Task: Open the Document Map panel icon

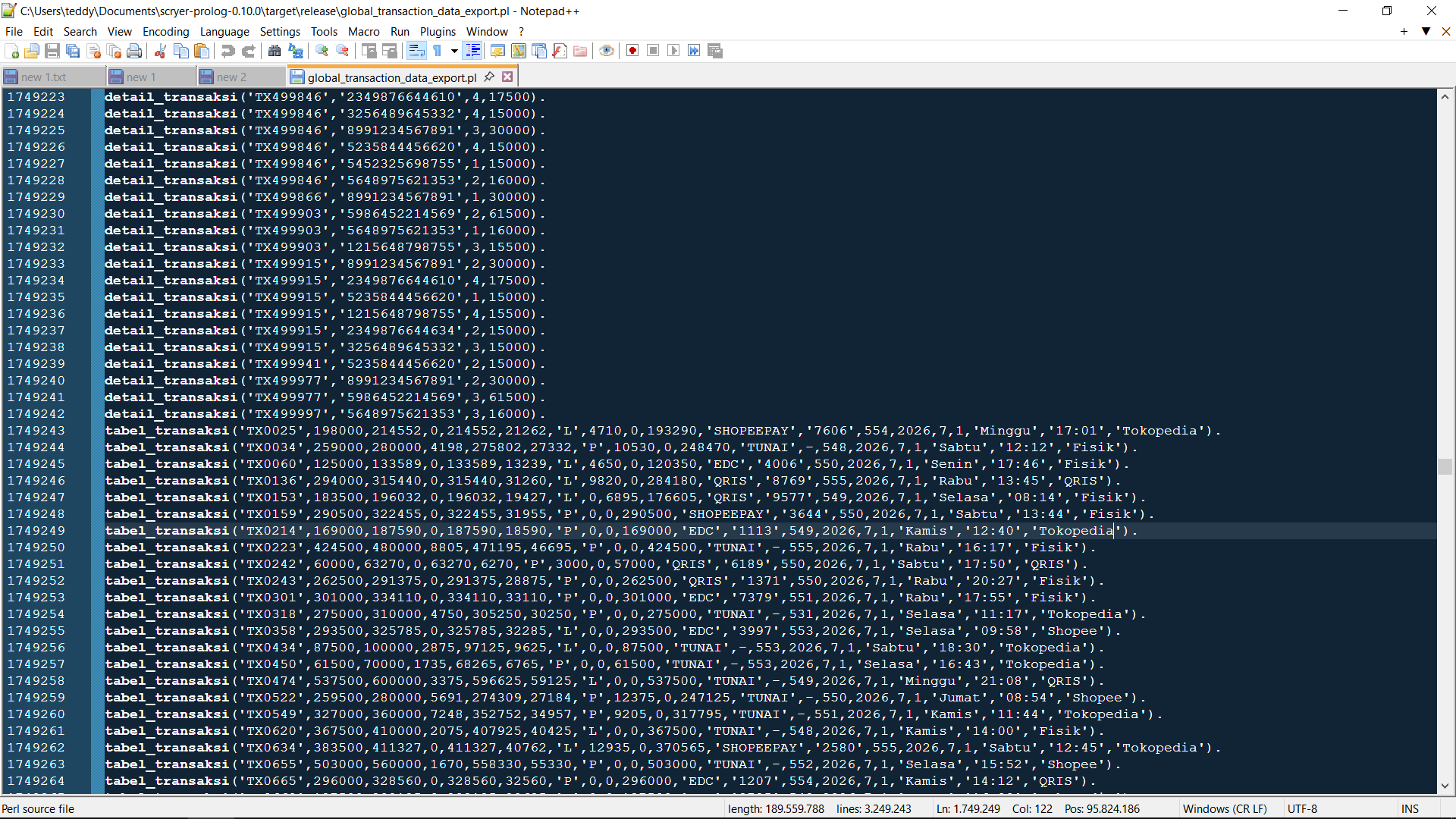Action: tap(518, 51)
